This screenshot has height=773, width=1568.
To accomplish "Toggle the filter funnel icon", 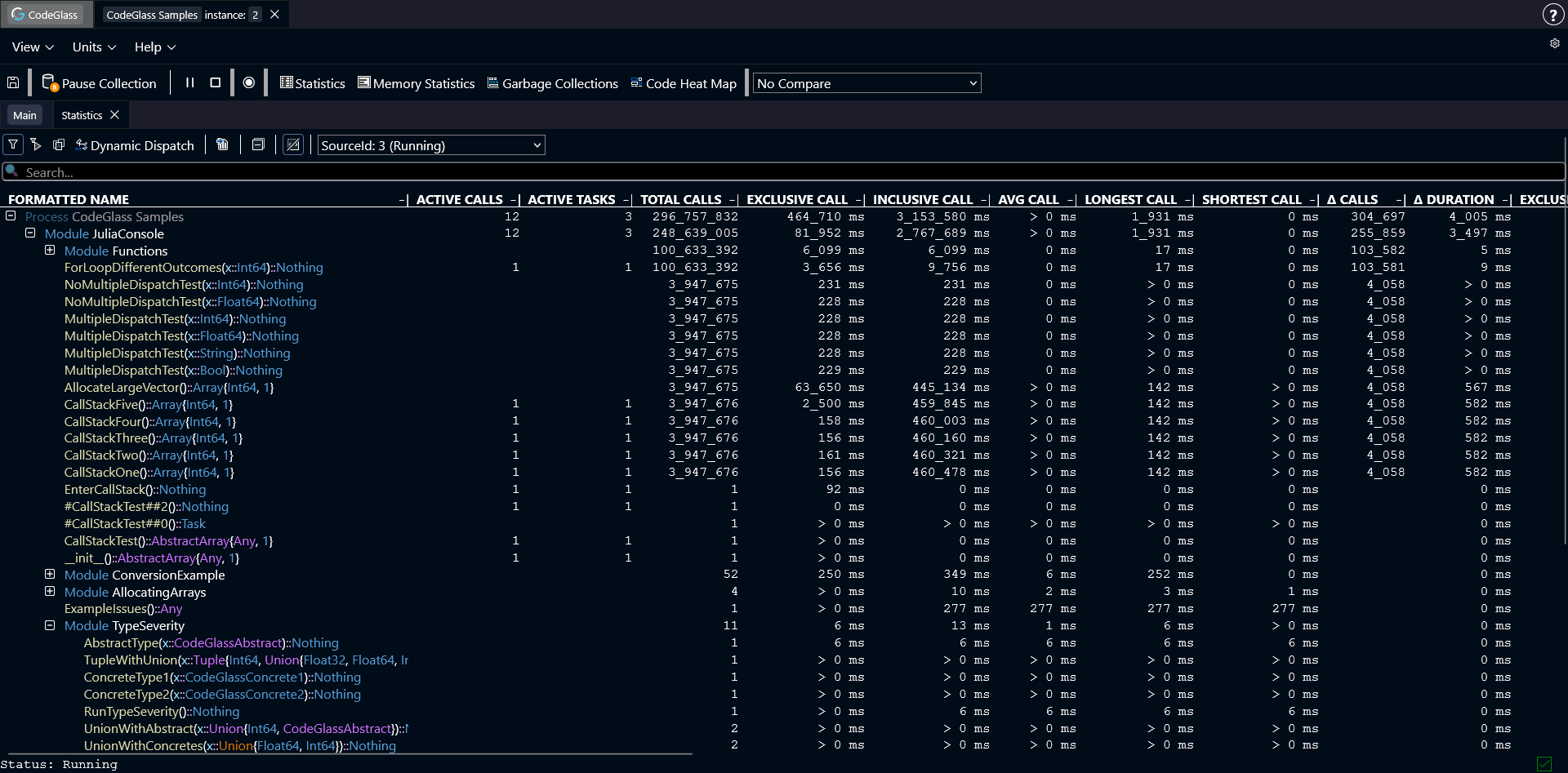I will pyautogui.click(x=13, y=145).
